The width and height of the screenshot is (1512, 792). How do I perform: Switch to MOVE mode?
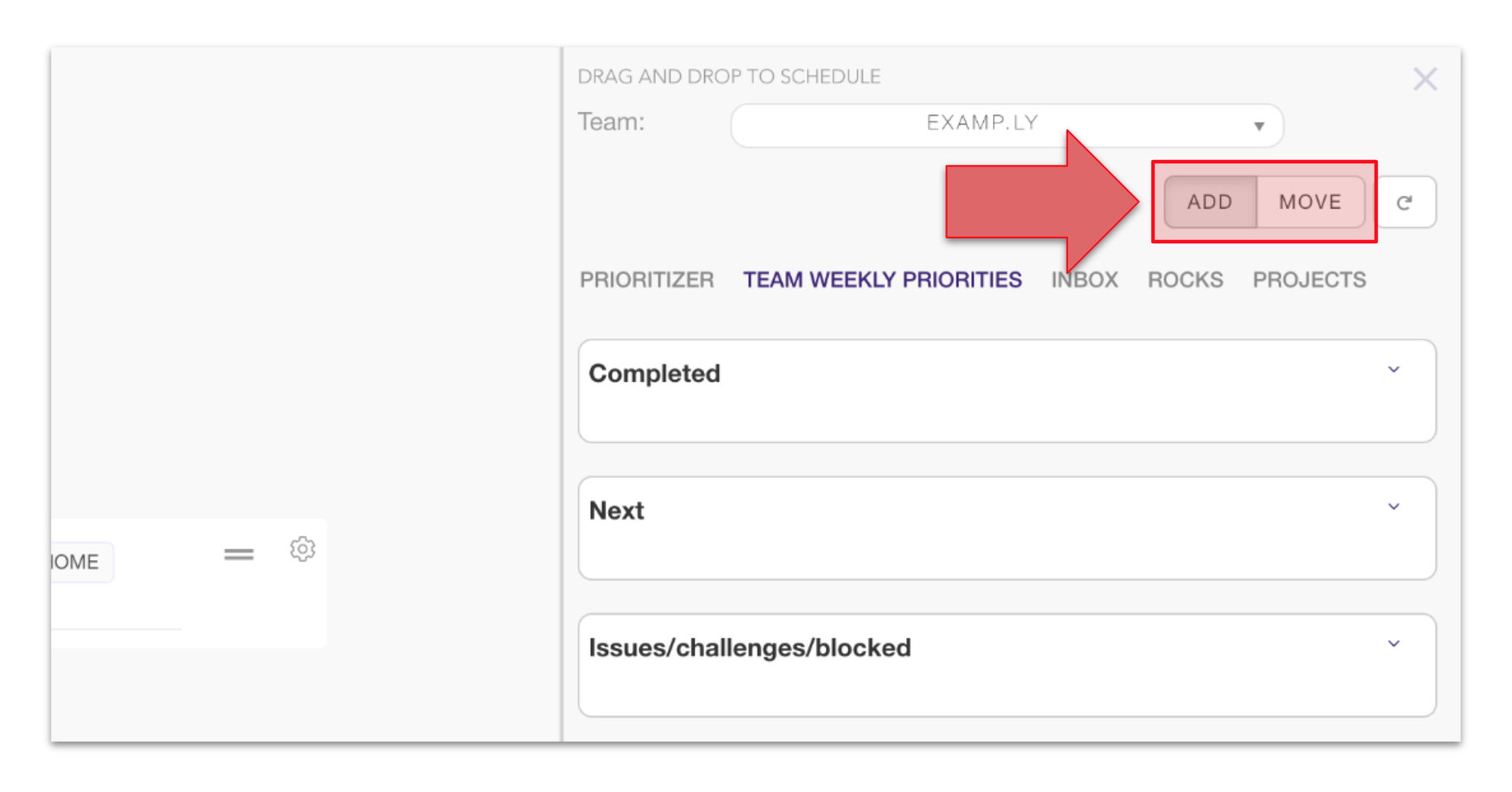[x=1310, y=202]
